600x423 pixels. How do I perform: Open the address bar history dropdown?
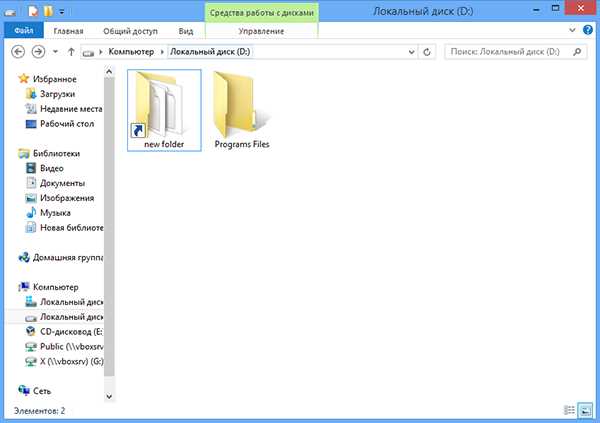[412, 52]
